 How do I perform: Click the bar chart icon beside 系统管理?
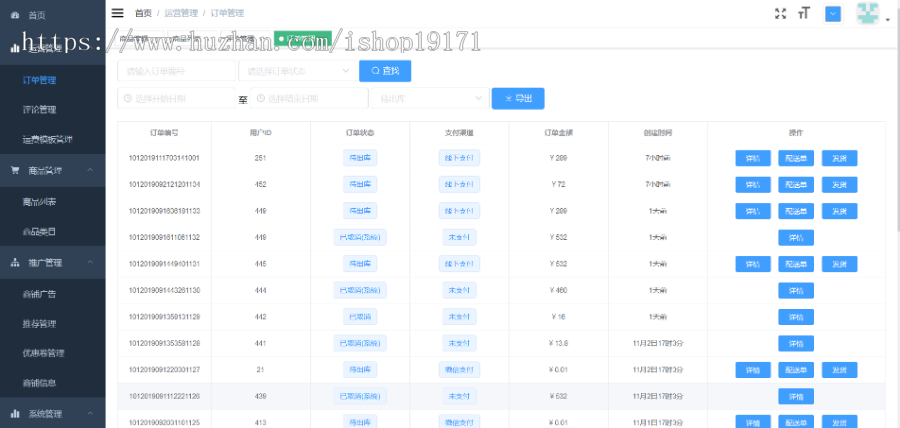(15, 413)
